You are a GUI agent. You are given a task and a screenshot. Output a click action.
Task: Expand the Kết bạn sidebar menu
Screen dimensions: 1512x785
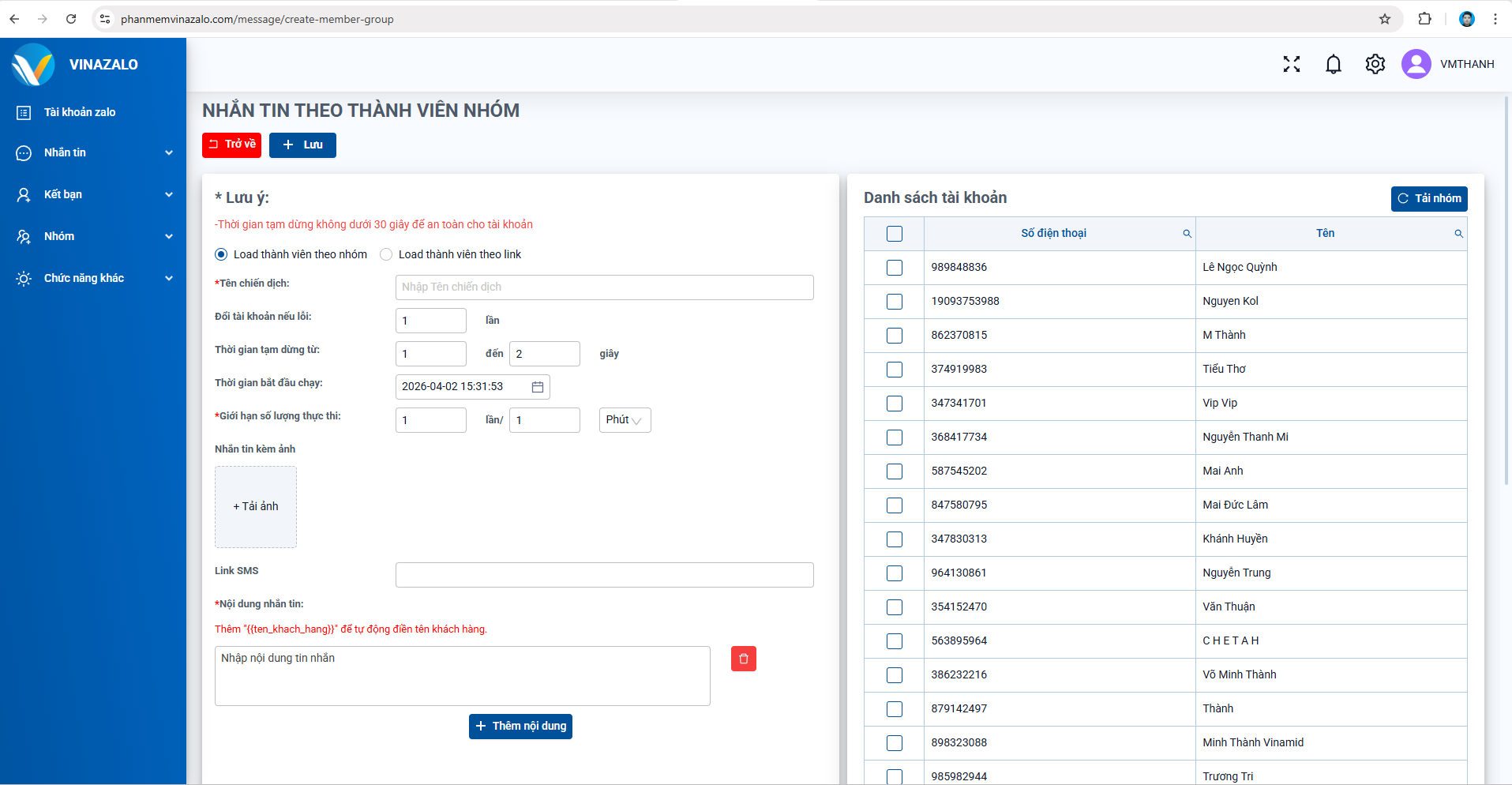coord(93,194)
